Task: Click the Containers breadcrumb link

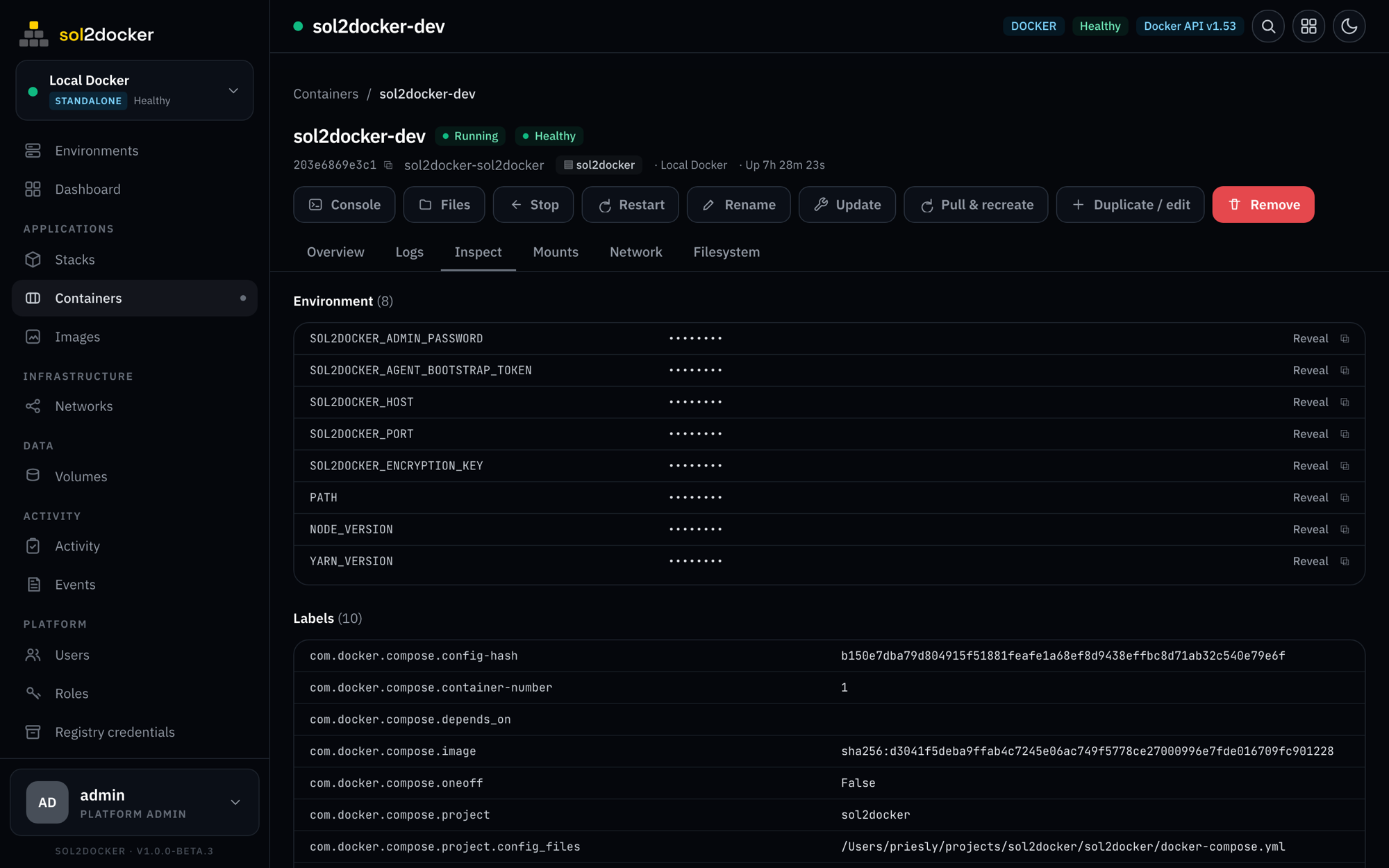Action: pyautogui.click(x=326, y=94)
